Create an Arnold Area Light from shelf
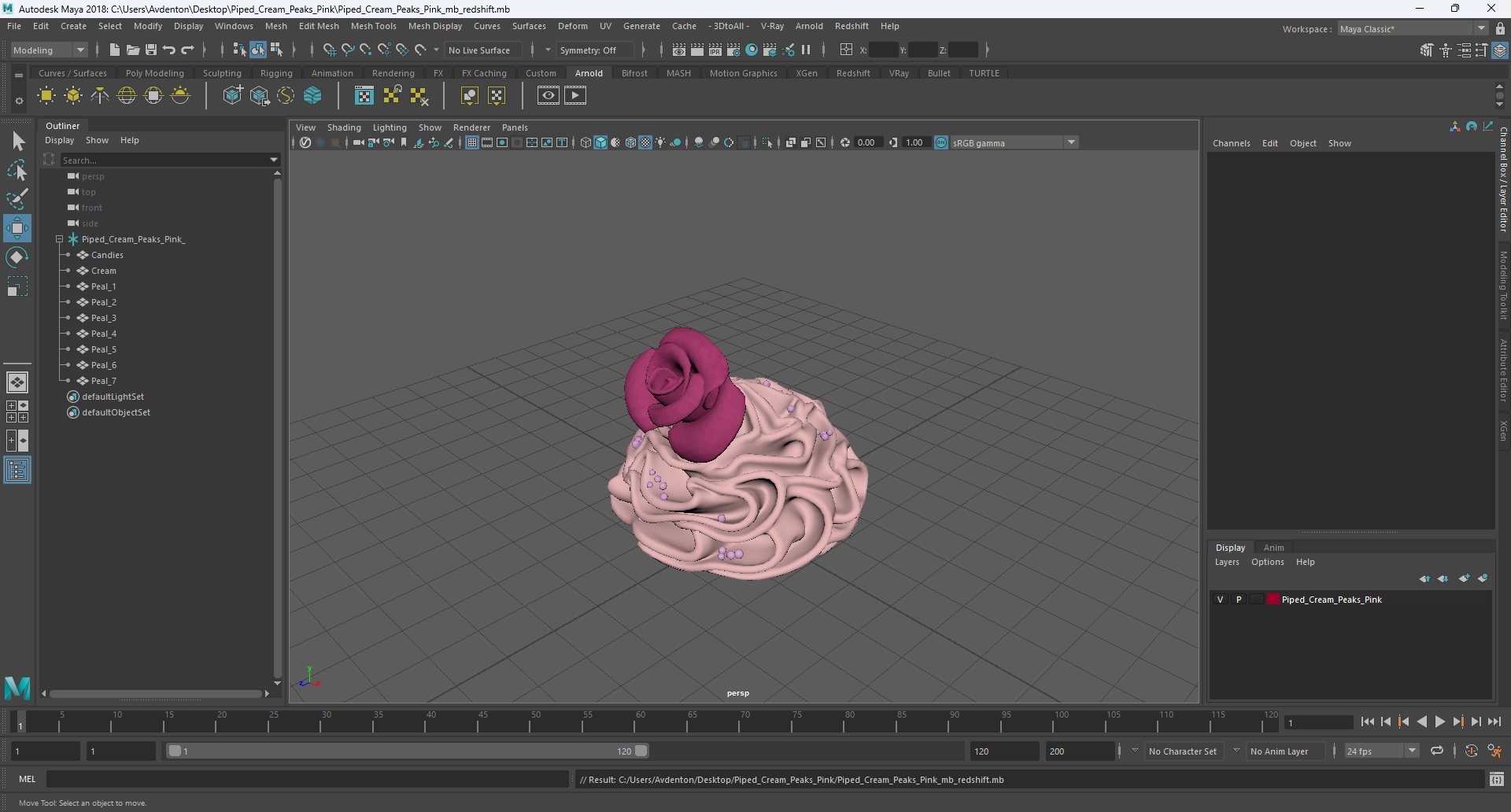This screenshot has width=1511, height=812. point(46,96)
